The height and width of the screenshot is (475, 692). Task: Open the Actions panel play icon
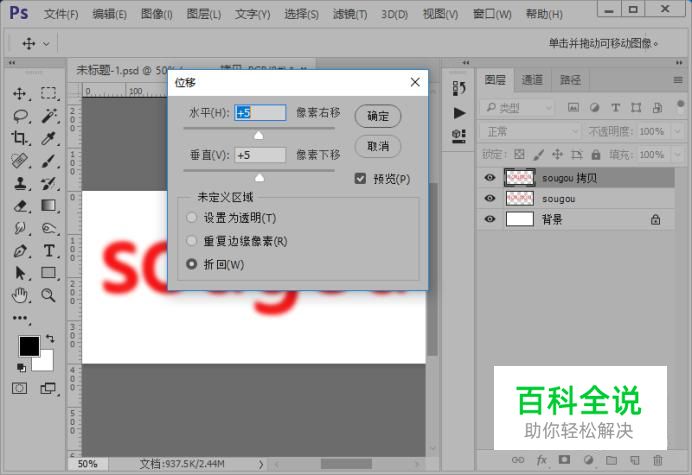(459, 113)
